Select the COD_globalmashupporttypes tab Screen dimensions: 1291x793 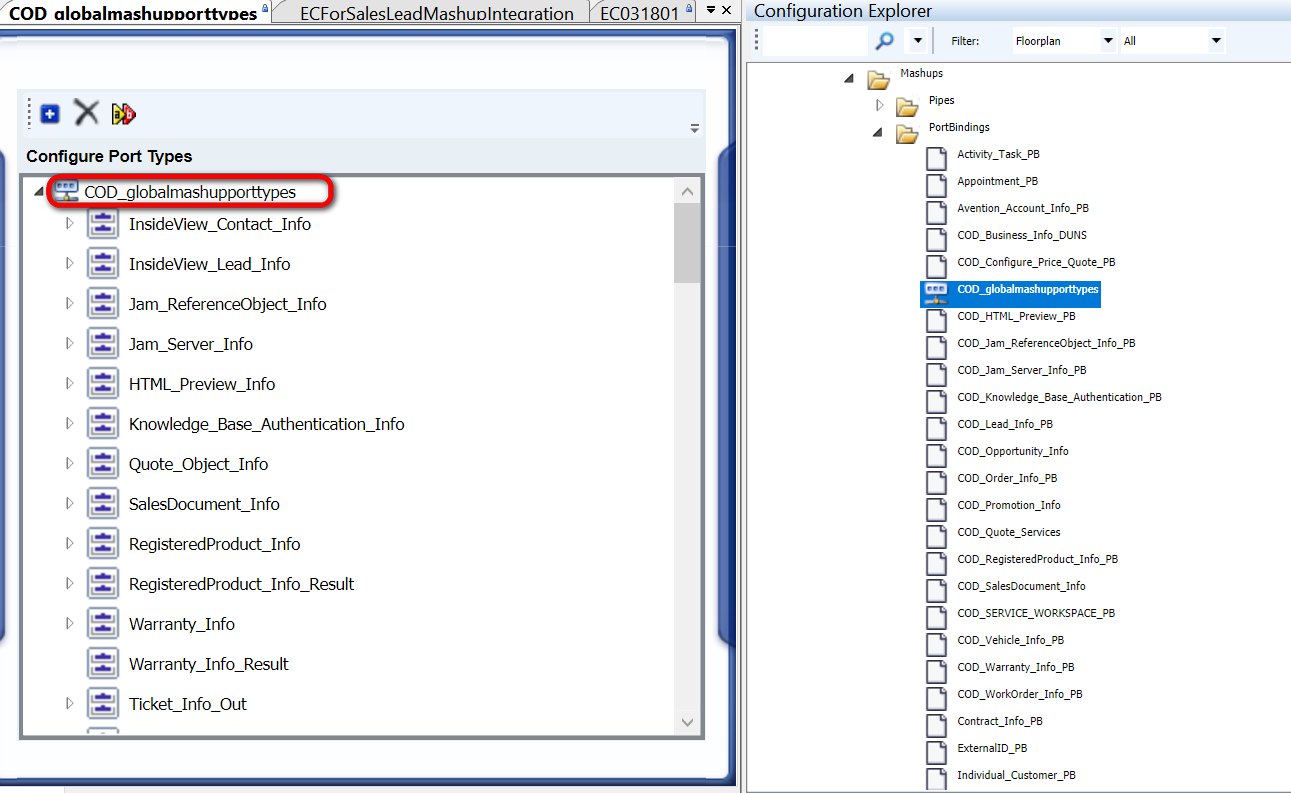coord(133,15)
